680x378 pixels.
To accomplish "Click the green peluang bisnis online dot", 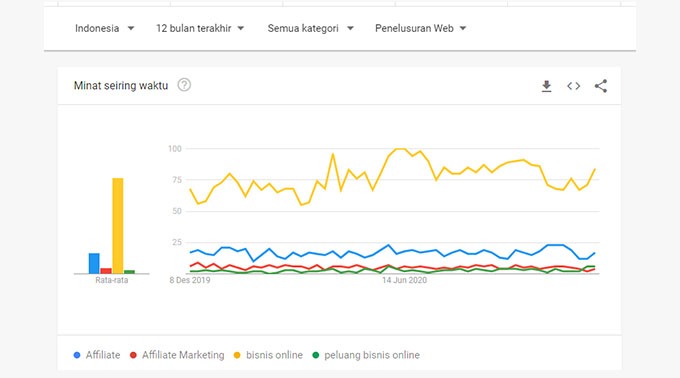I will click(x=315, y=355).
